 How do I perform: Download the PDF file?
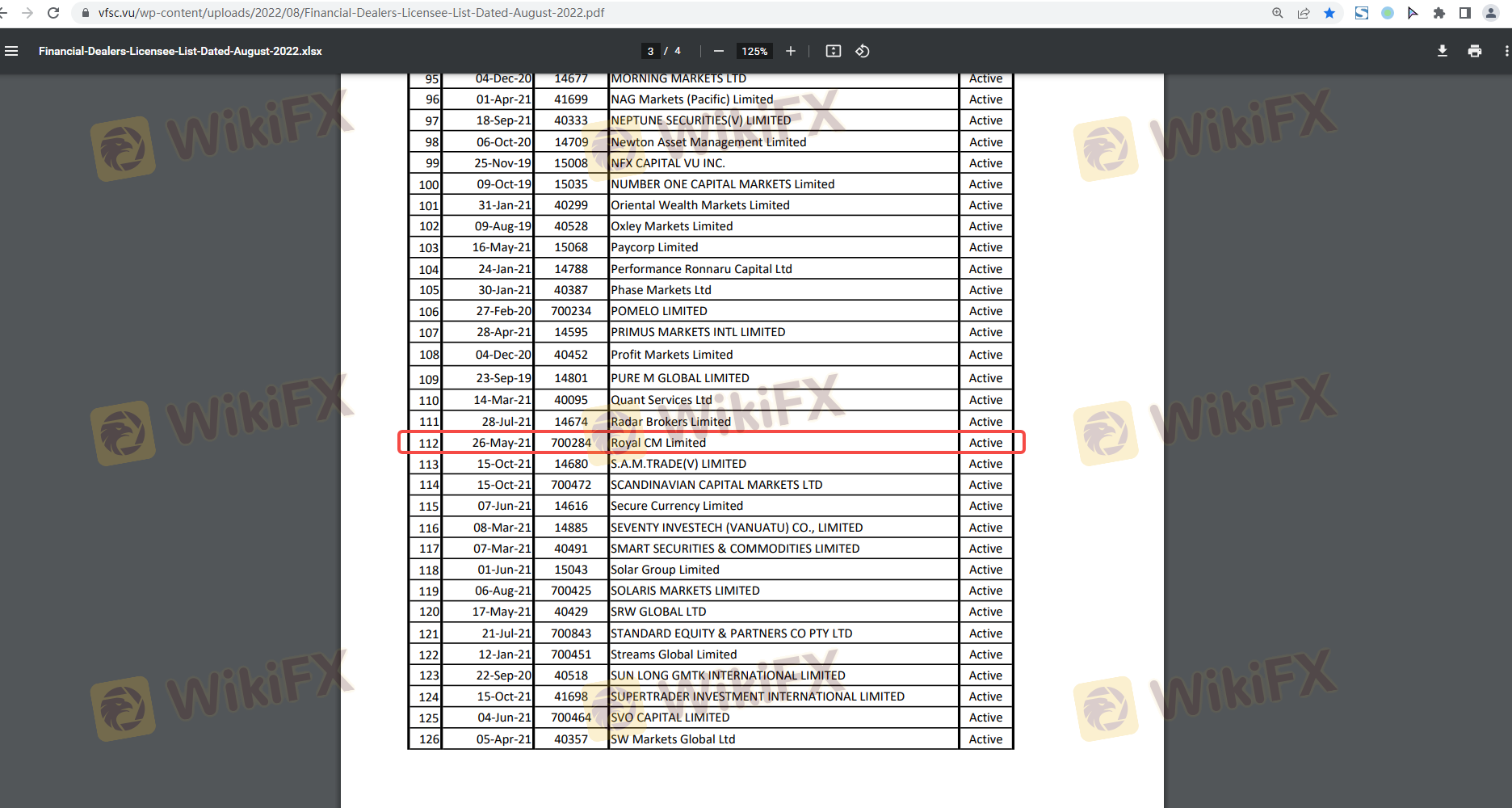[x=1442, y=51]
